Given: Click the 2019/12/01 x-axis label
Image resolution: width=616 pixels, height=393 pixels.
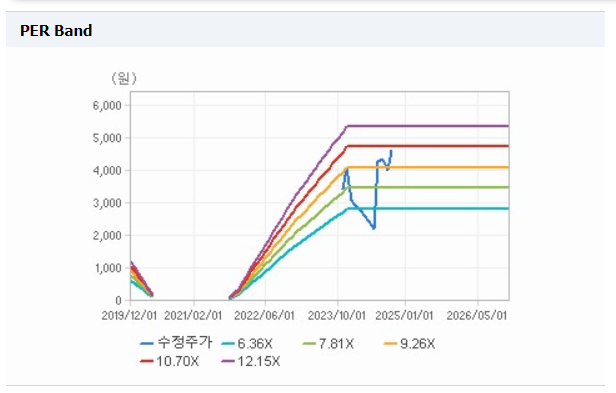Looking at the screenshot, I should (x=129, y=316).
